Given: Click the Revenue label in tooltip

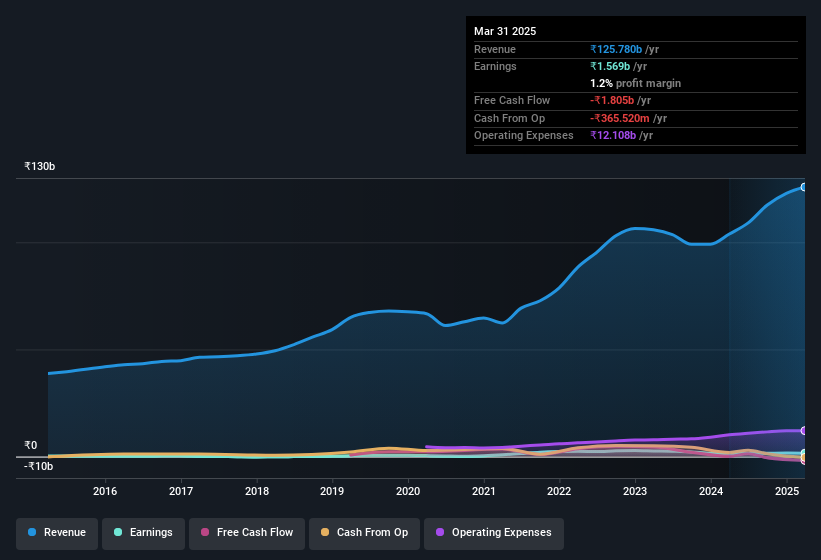Looking at the screenshot, I should 495,49.
